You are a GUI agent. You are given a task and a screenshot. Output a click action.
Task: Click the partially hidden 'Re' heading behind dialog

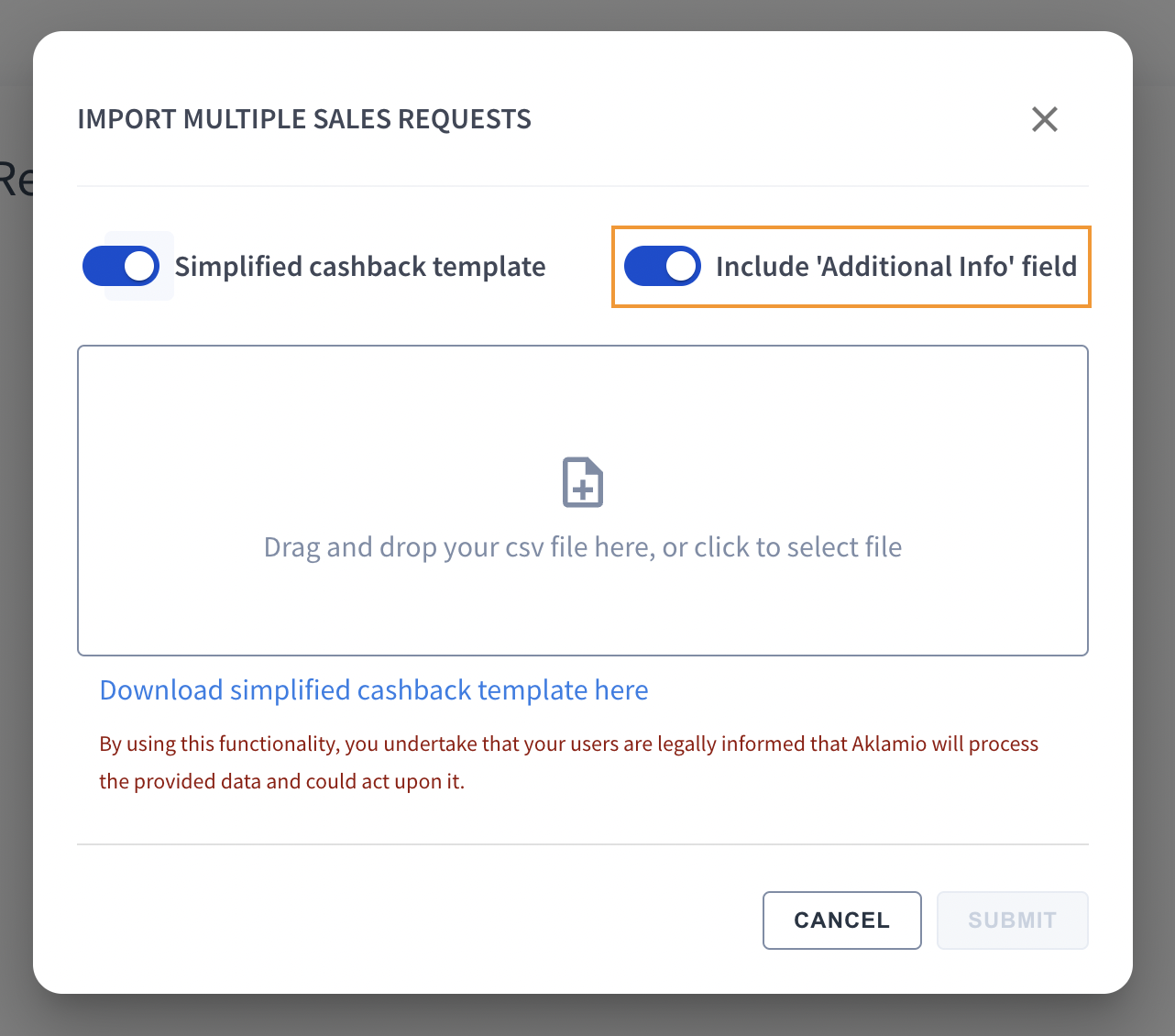(16, 181)
